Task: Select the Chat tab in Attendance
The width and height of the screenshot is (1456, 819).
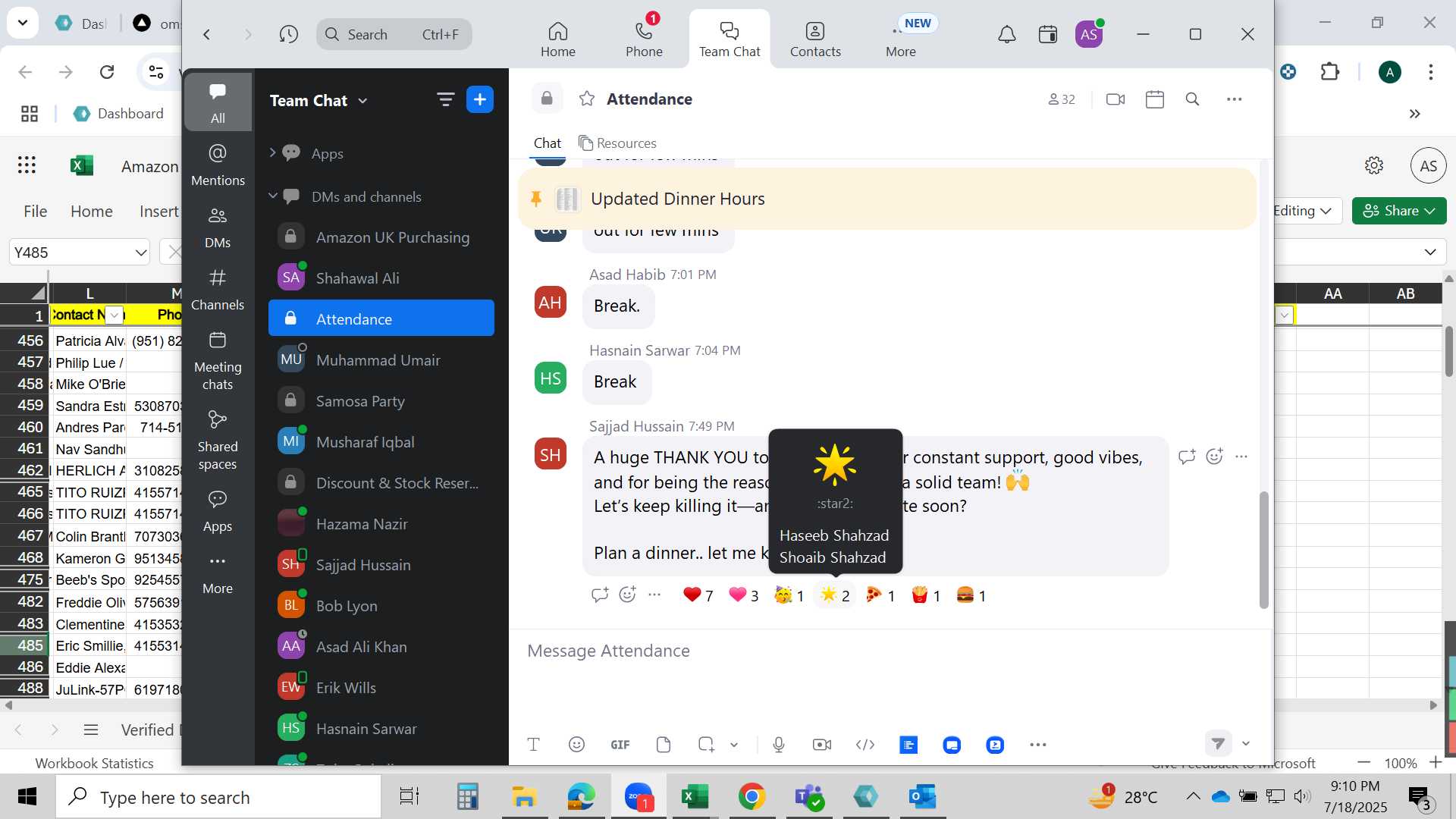Action: [x=548, y=143]
